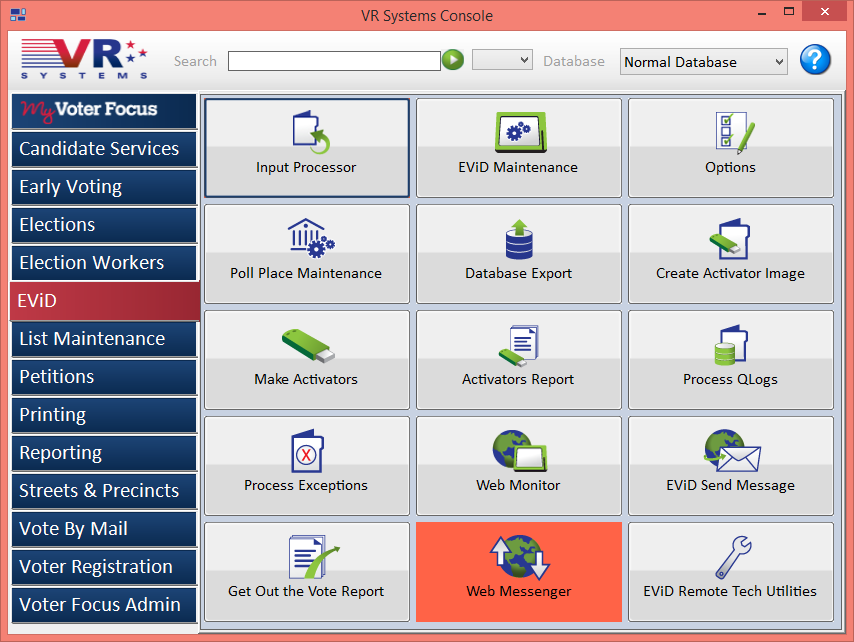Select the Early Voting menu item
Viewport: 854px width, 642px height.
[x=104, y=187]
